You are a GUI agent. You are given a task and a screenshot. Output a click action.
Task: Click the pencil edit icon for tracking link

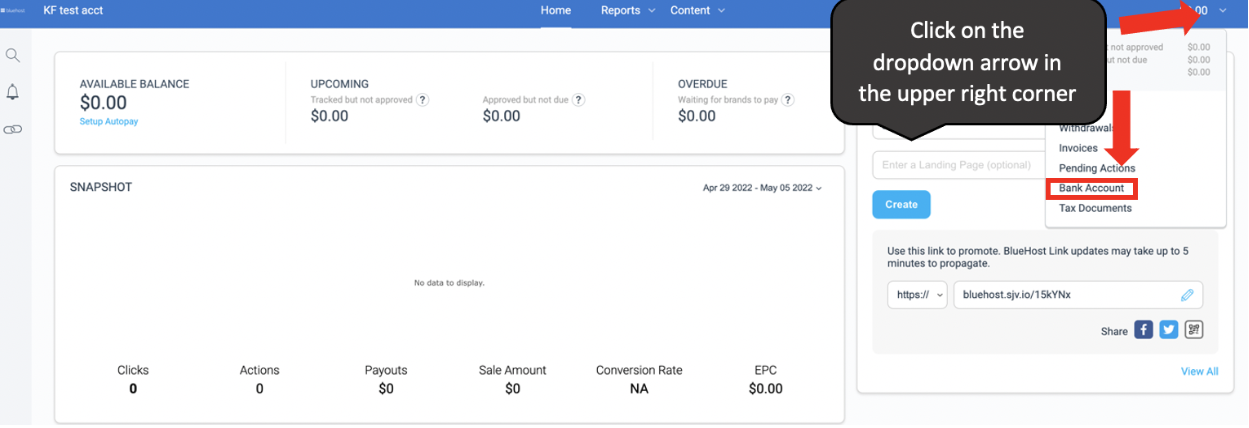tap(1187, 295)
